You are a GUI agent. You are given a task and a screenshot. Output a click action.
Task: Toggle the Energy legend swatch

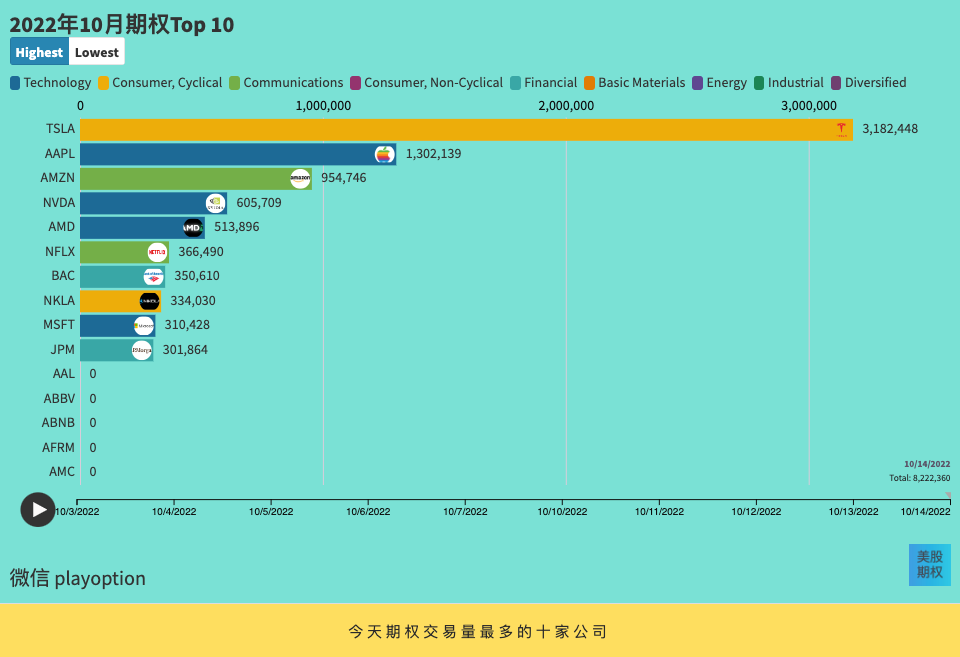[697, 83]
